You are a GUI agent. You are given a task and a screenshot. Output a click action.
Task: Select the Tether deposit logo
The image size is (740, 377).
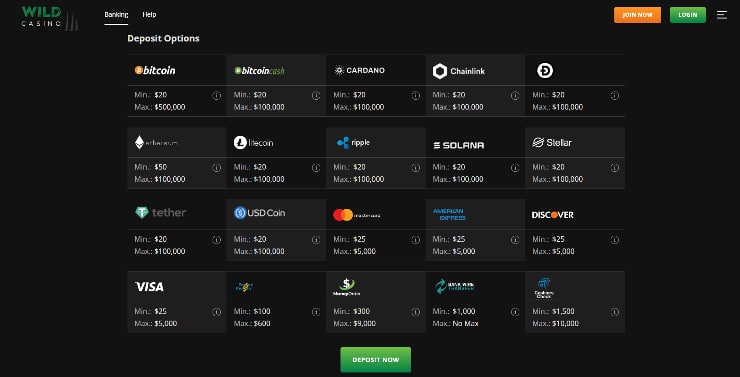point(160,213)
